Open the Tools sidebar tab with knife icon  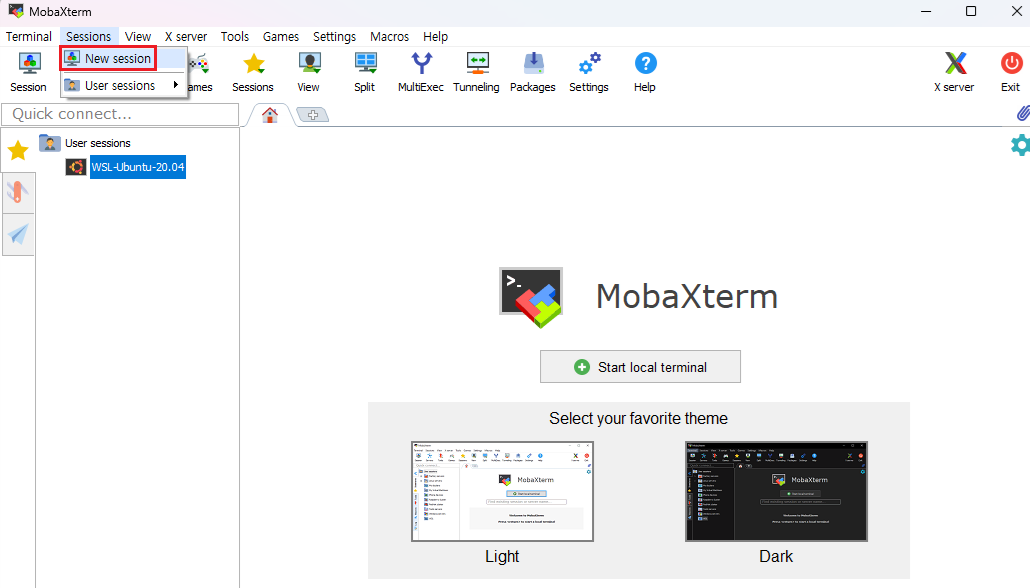click(x=18, y=192)
